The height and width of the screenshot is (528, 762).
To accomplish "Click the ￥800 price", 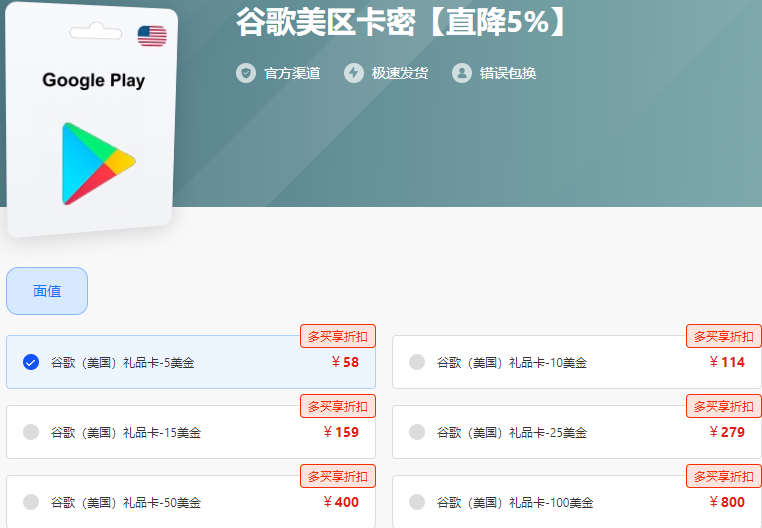I will coord(727,502).
